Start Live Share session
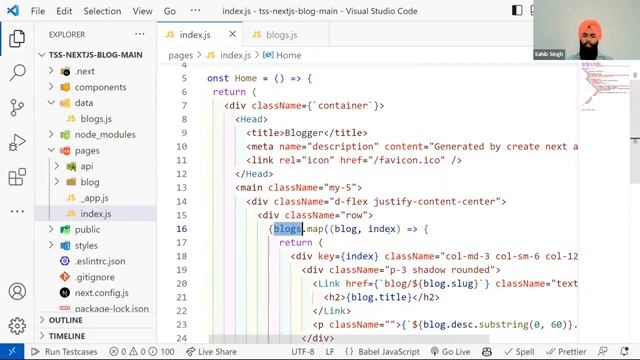The height and width of the screenshot is (360, 640). 211,351
